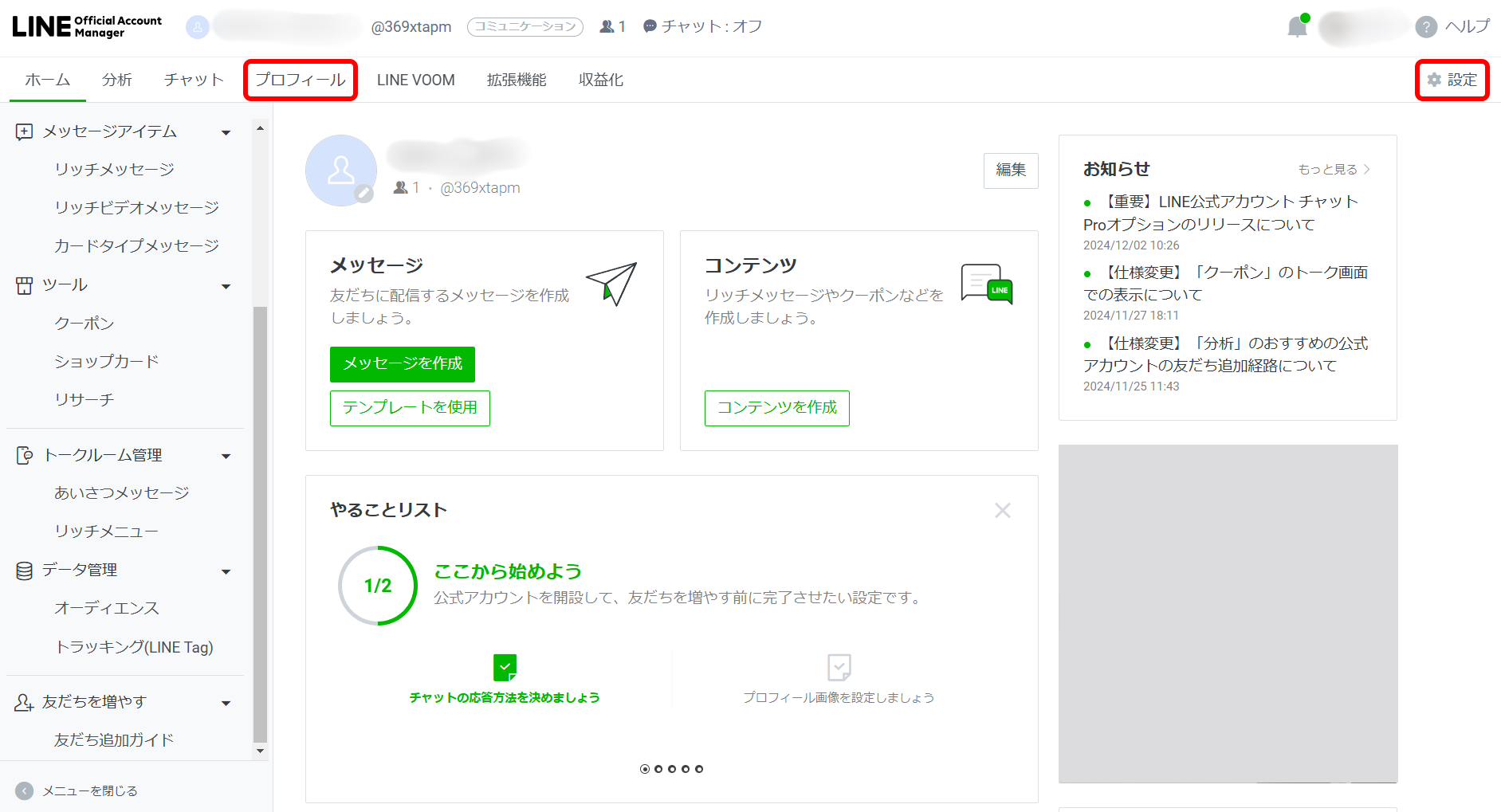Viewport: 1501px width, 812px height.
Task: Click the メニューを閉じる collapse arrow icon
Action: pyautogui.click(x=25, y=790)
